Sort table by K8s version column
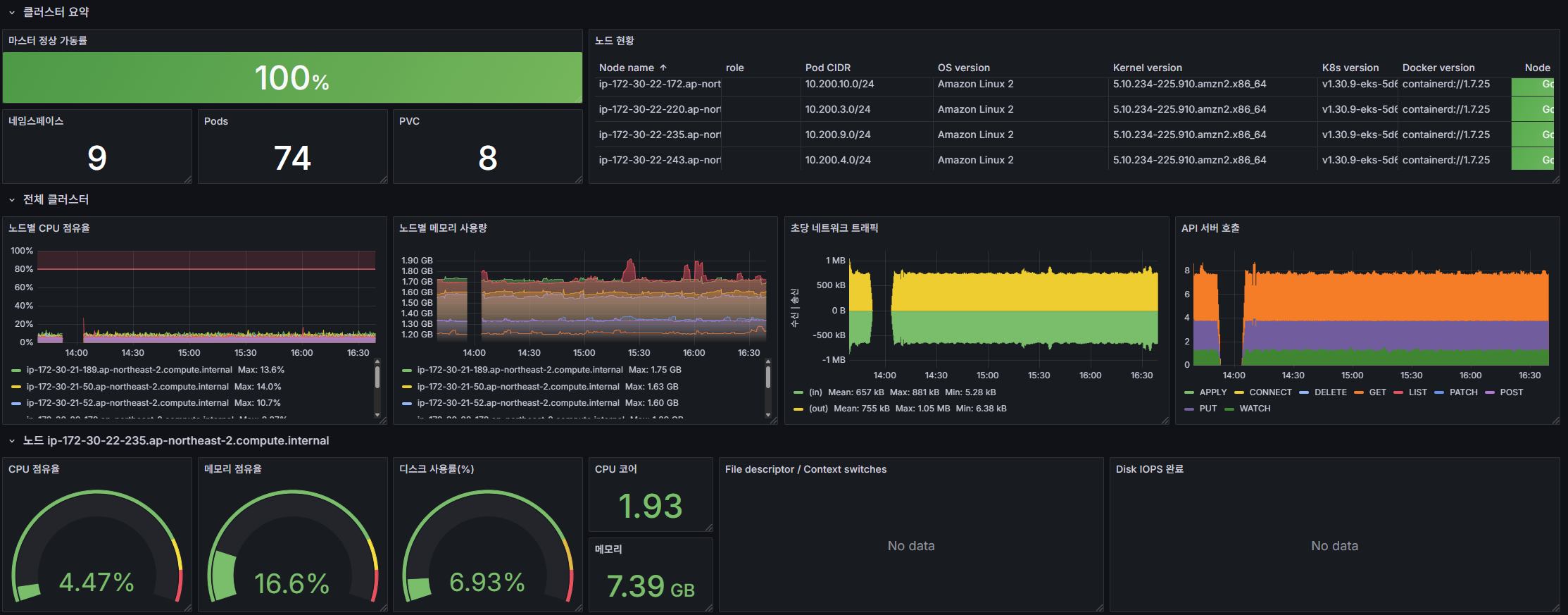The width and height of the screenshot is (1568, 615). click(x=1350, y=68)
